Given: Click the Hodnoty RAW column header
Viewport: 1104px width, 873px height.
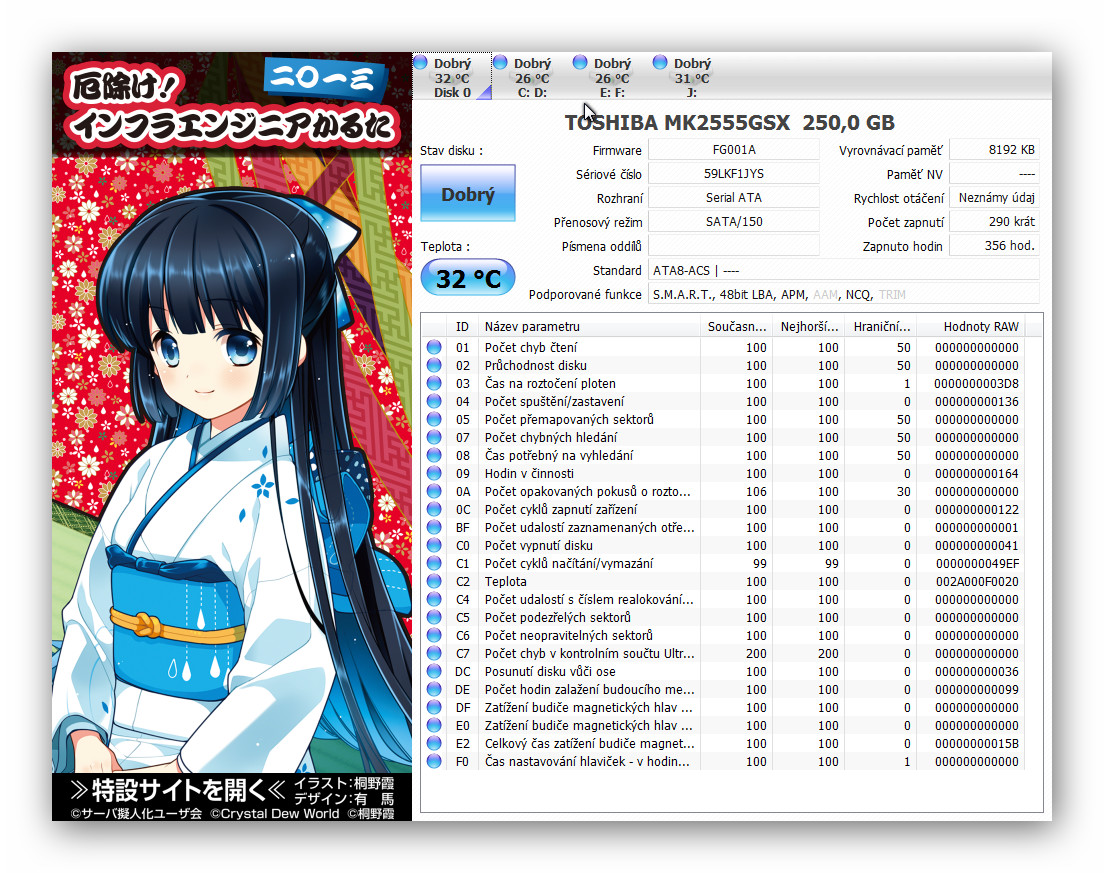Looking at the screenshot, I should tap(971, 327).
